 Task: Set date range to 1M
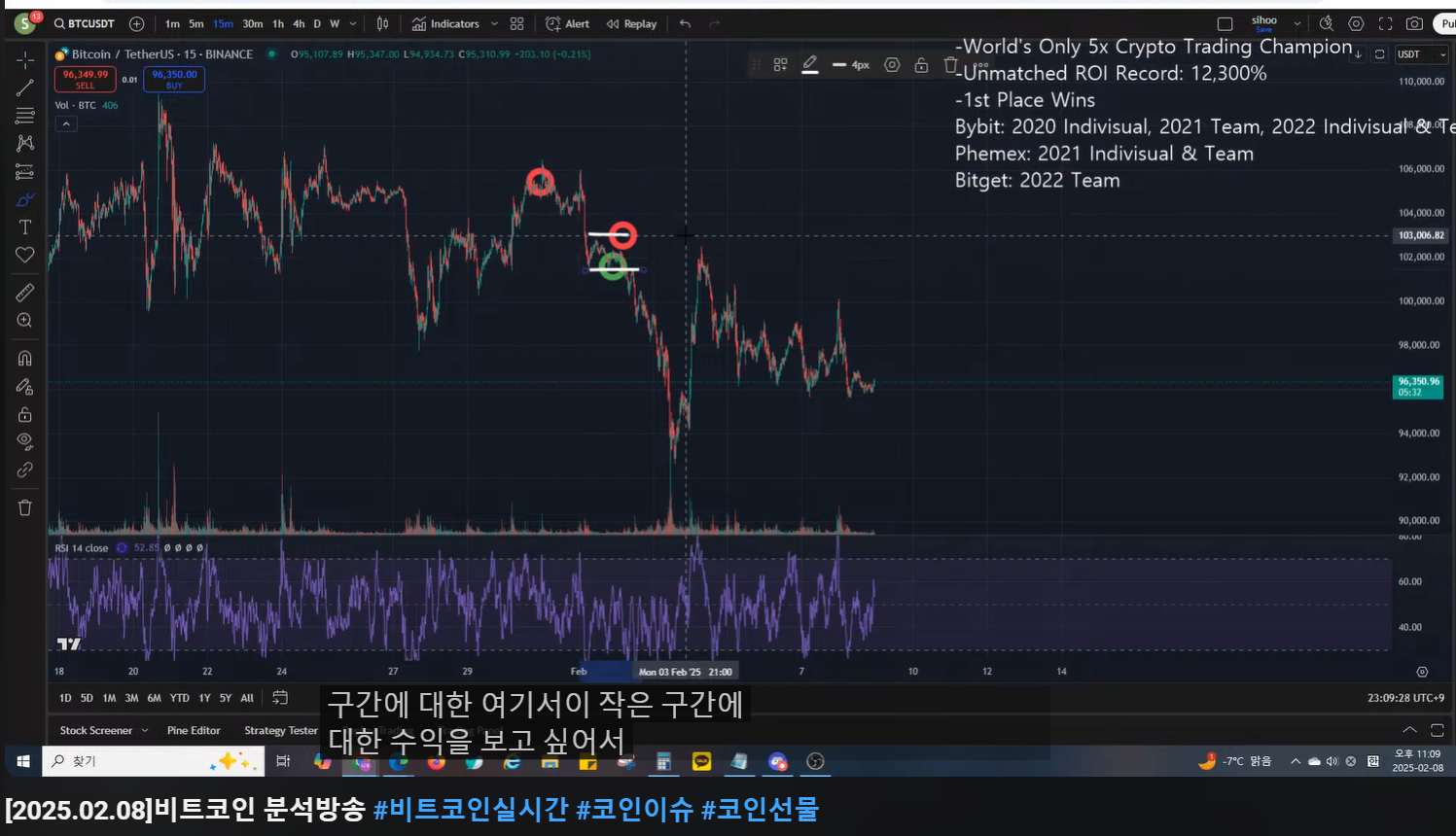coord(109,698)
